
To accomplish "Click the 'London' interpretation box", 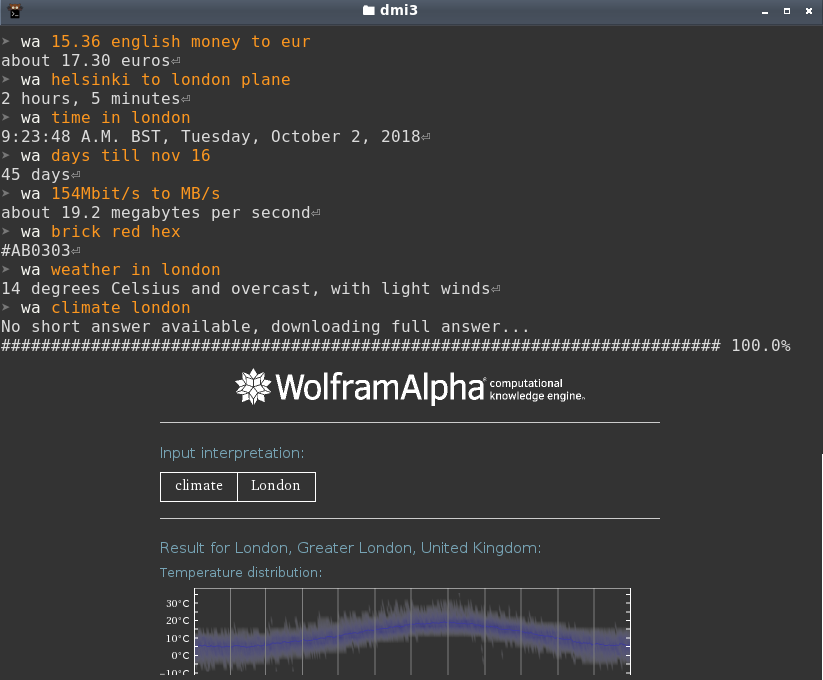I will click(277, 486).
